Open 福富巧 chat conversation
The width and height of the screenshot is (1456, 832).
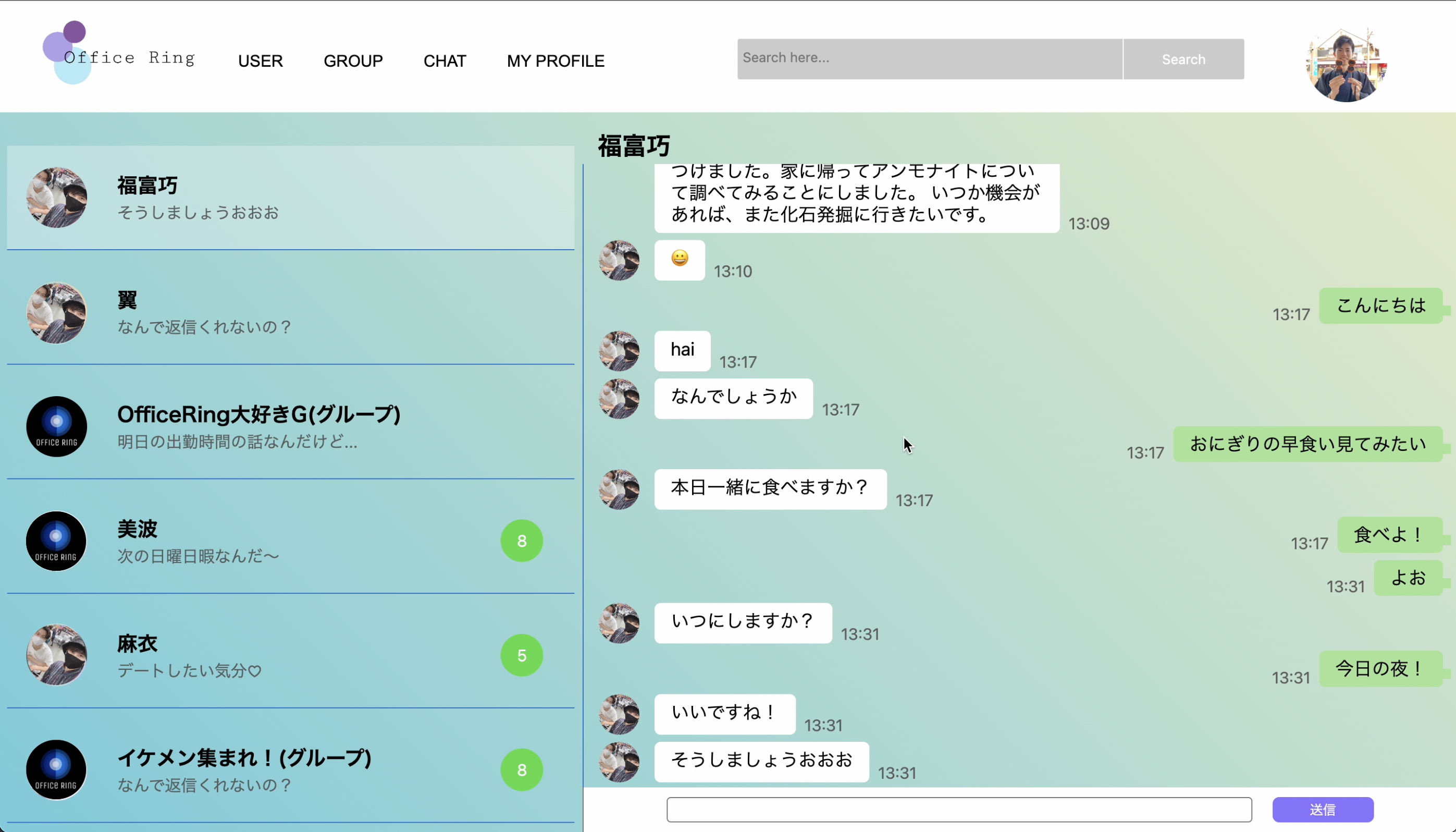point(290,197)
